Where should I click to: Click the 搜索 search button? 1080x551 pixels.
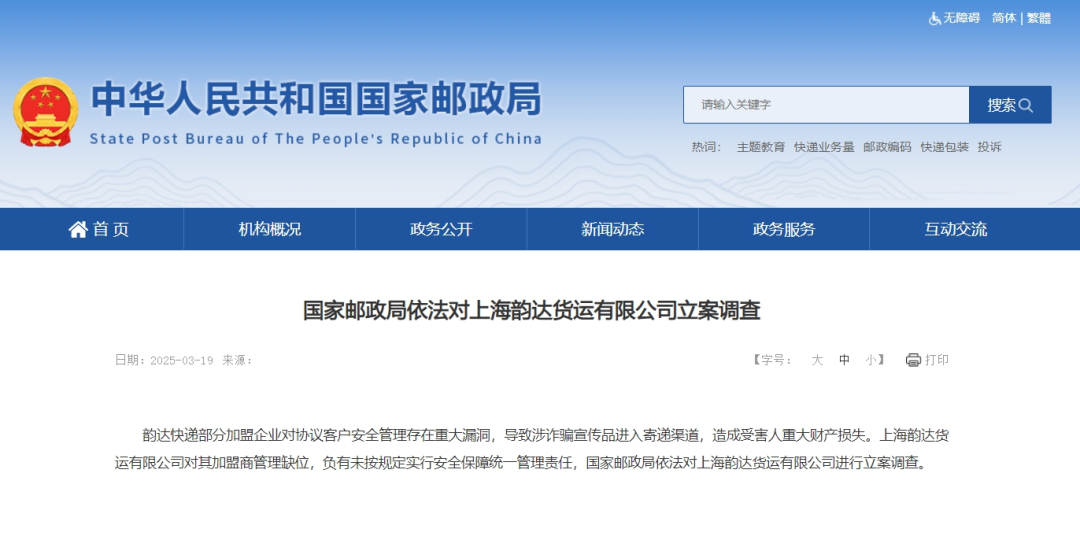coord(1010,105)
